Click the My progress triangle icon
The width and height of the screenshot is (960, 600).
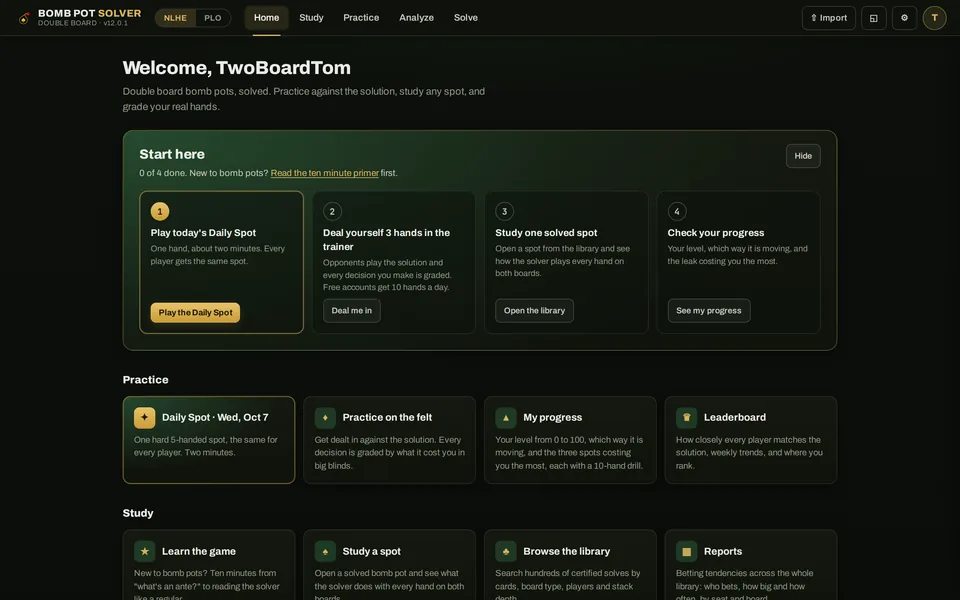506,418
